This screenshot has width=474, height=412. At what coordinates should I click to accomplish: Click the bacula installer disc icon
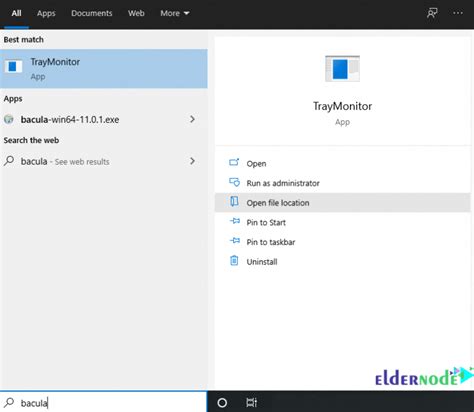coord(9,119)
